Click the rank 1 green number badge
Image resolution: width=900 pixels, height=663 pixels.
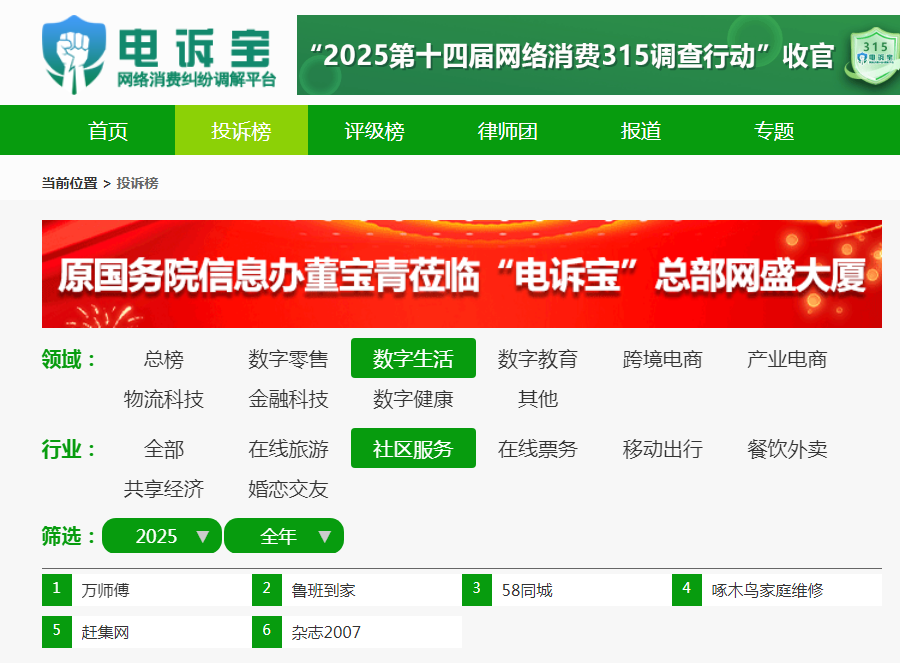(57, 590)
